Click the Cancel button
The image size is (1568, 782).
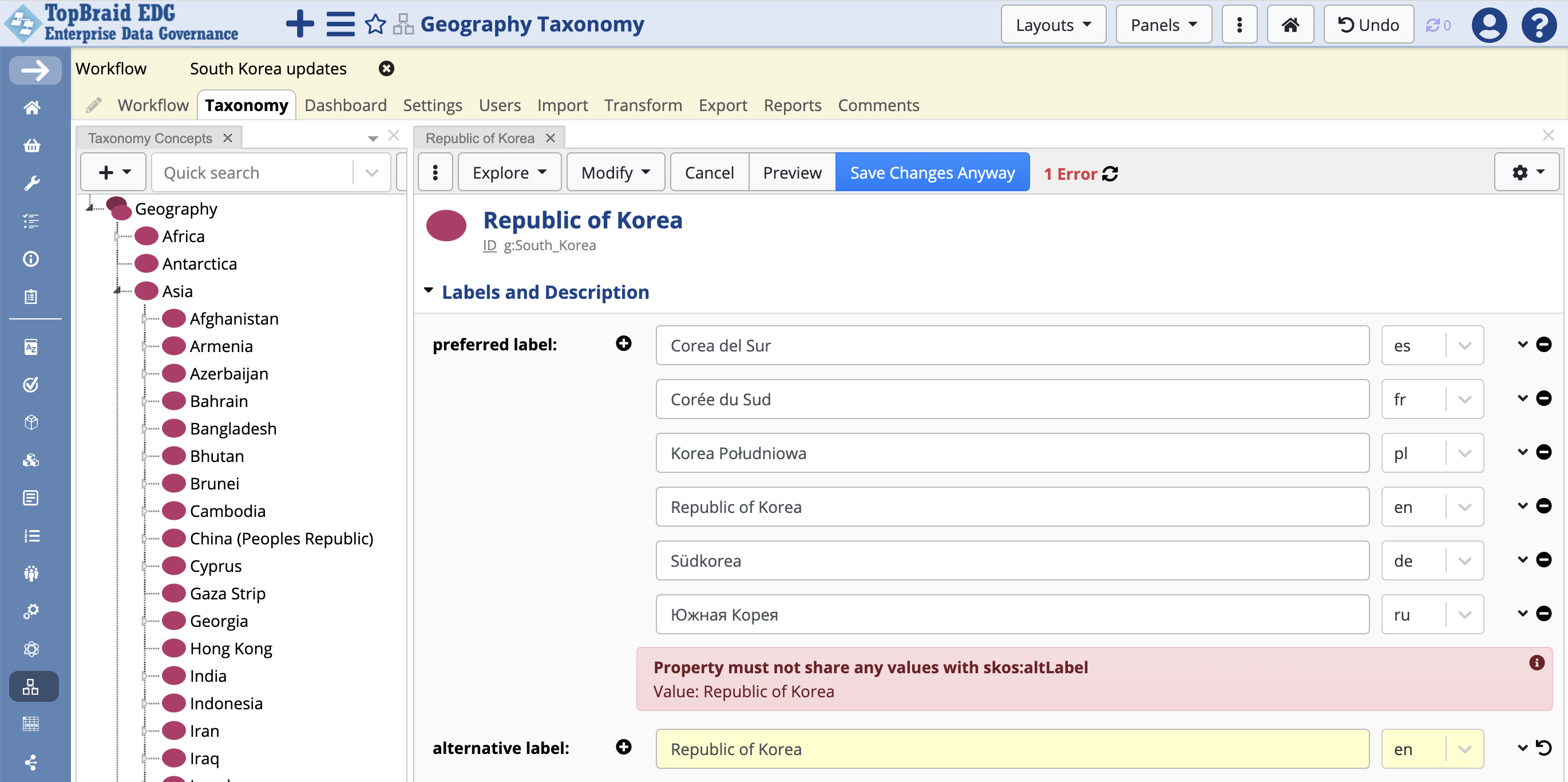[x=708, y=172]
